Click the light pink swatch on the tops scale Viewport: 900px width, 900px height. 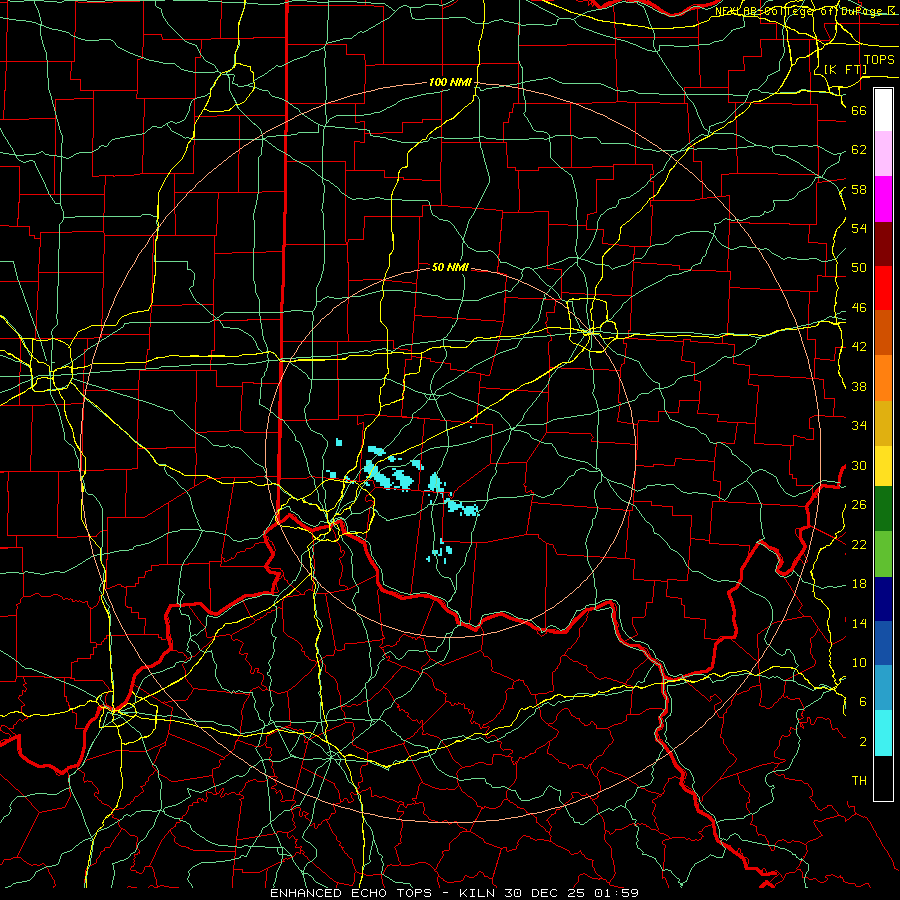(883, 153)
